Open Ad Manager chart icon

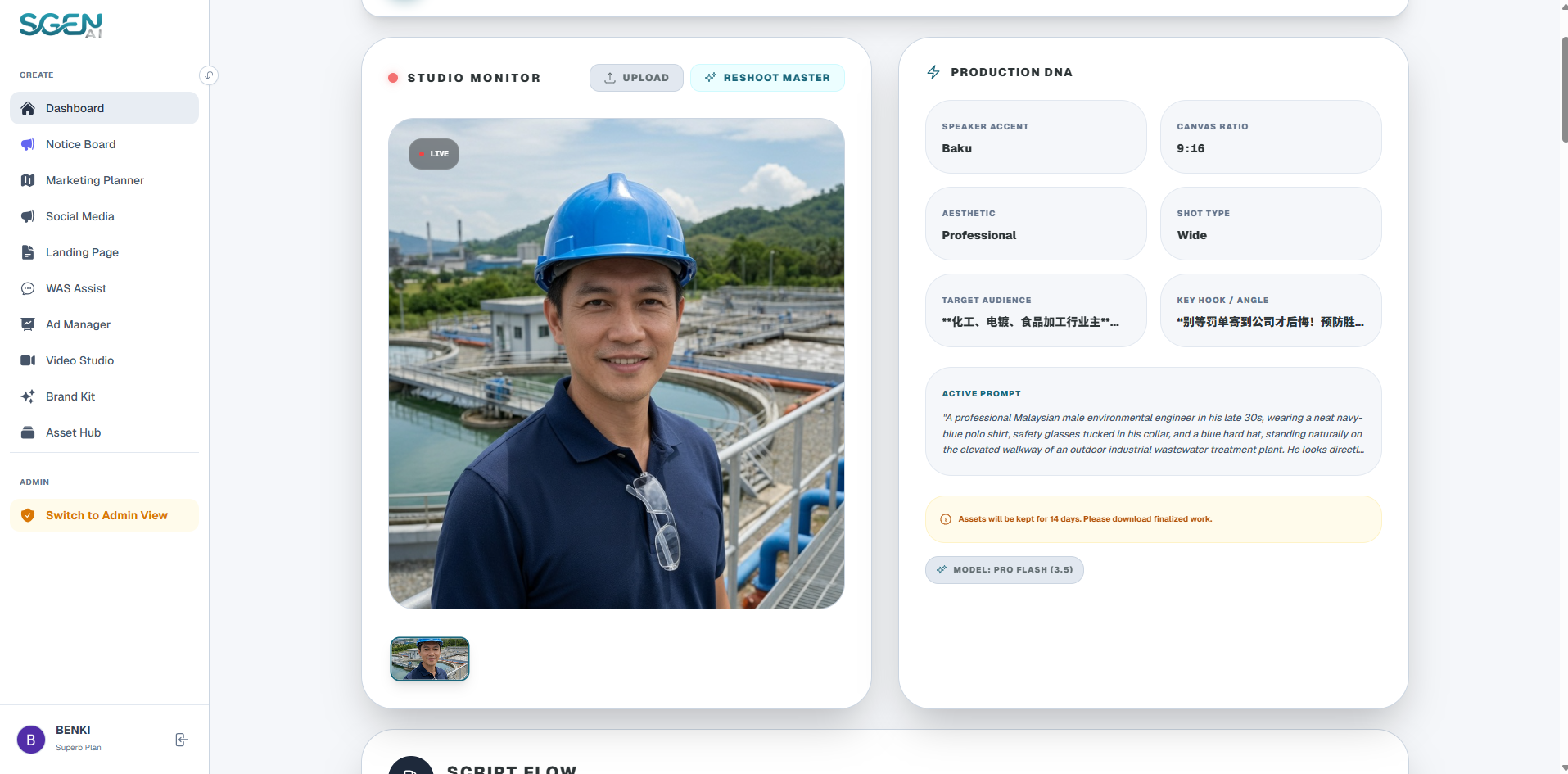point(28,324)
